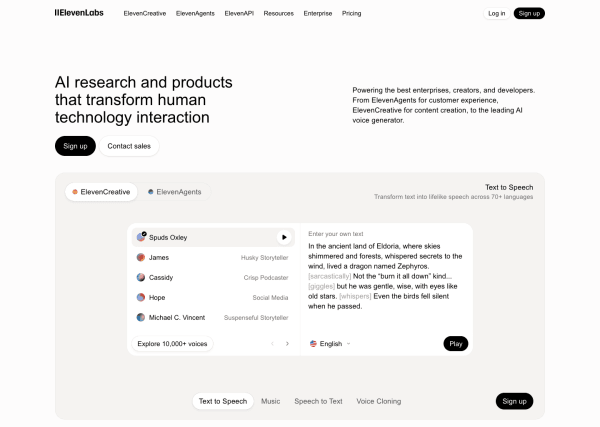The width and height of the screenshot is (600, 427).
Task: Select the Spuds Oxley voice row
Action: tap(213, 237)
